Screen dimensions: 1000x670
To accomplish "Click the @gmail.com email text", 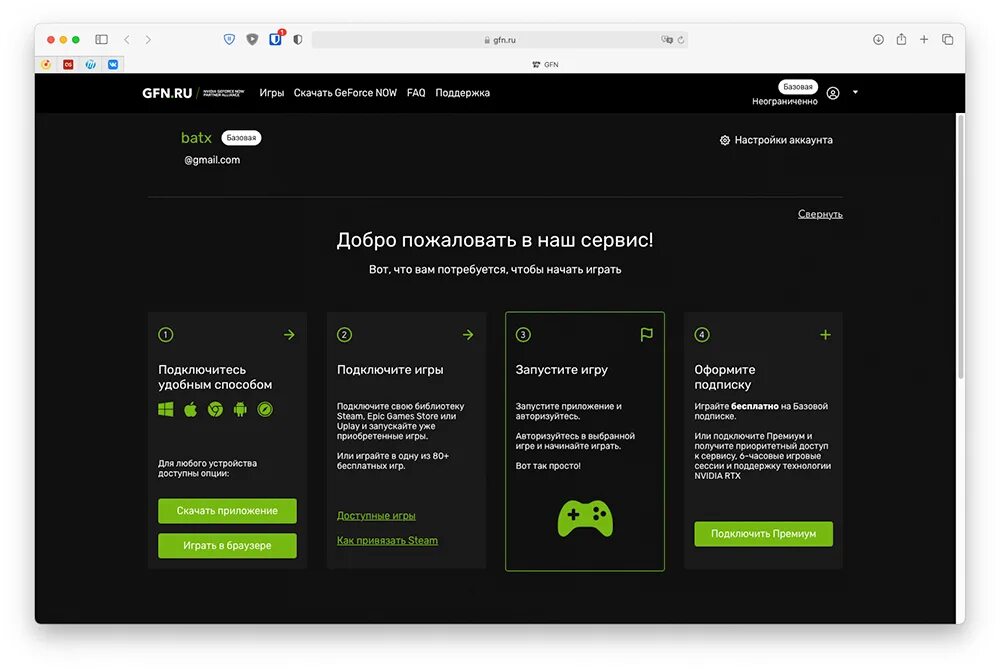I will point(212,160).
